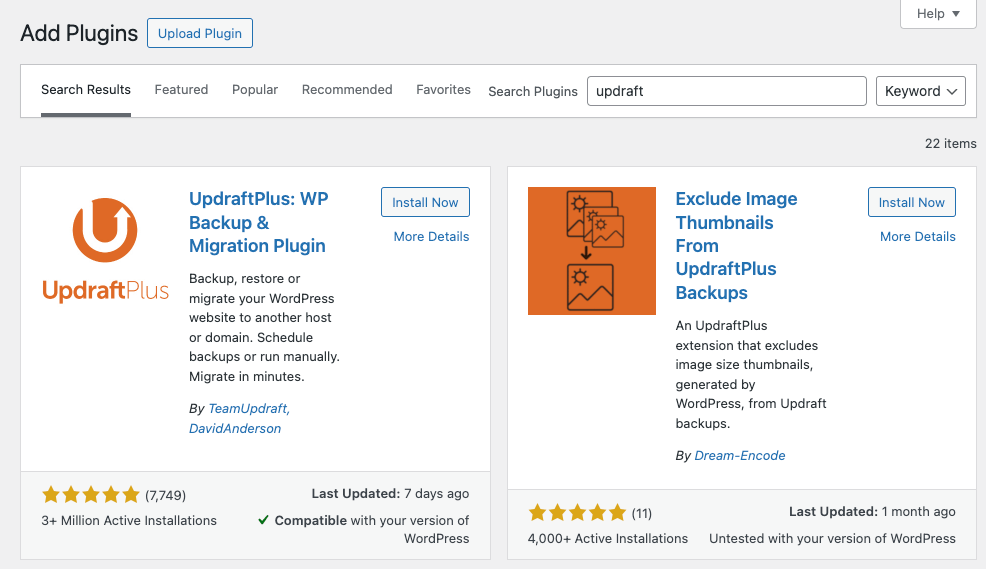Visit DavidAnderson author link
Image resolution: width=986 pixels, height=569 pixels.
click(x=235, y=428)
